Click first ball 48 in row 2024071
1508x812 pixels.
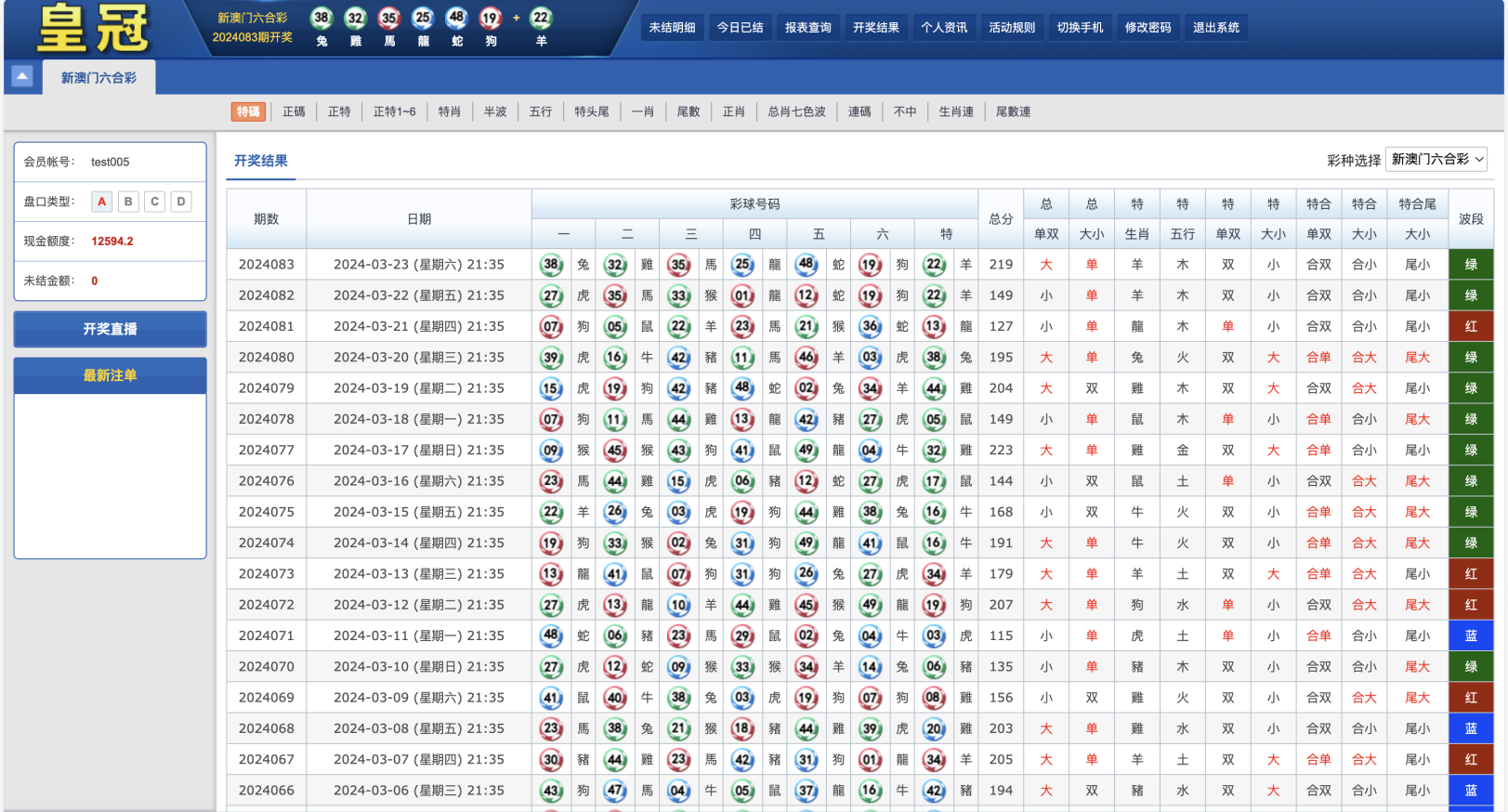coord(551,635)
